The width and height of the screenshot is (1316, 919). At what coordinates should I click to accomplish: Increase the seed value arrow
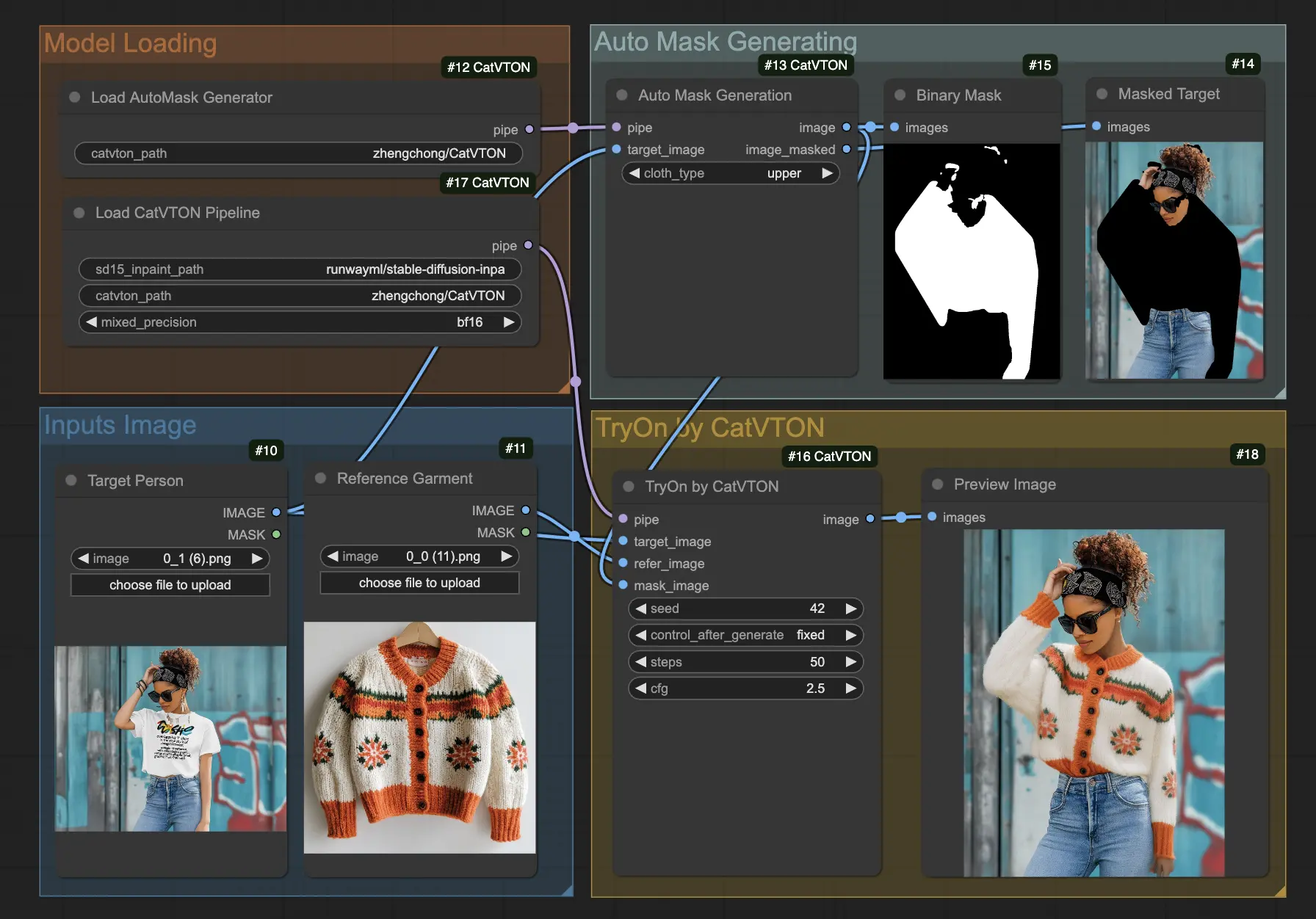click(x=851, y=609)
